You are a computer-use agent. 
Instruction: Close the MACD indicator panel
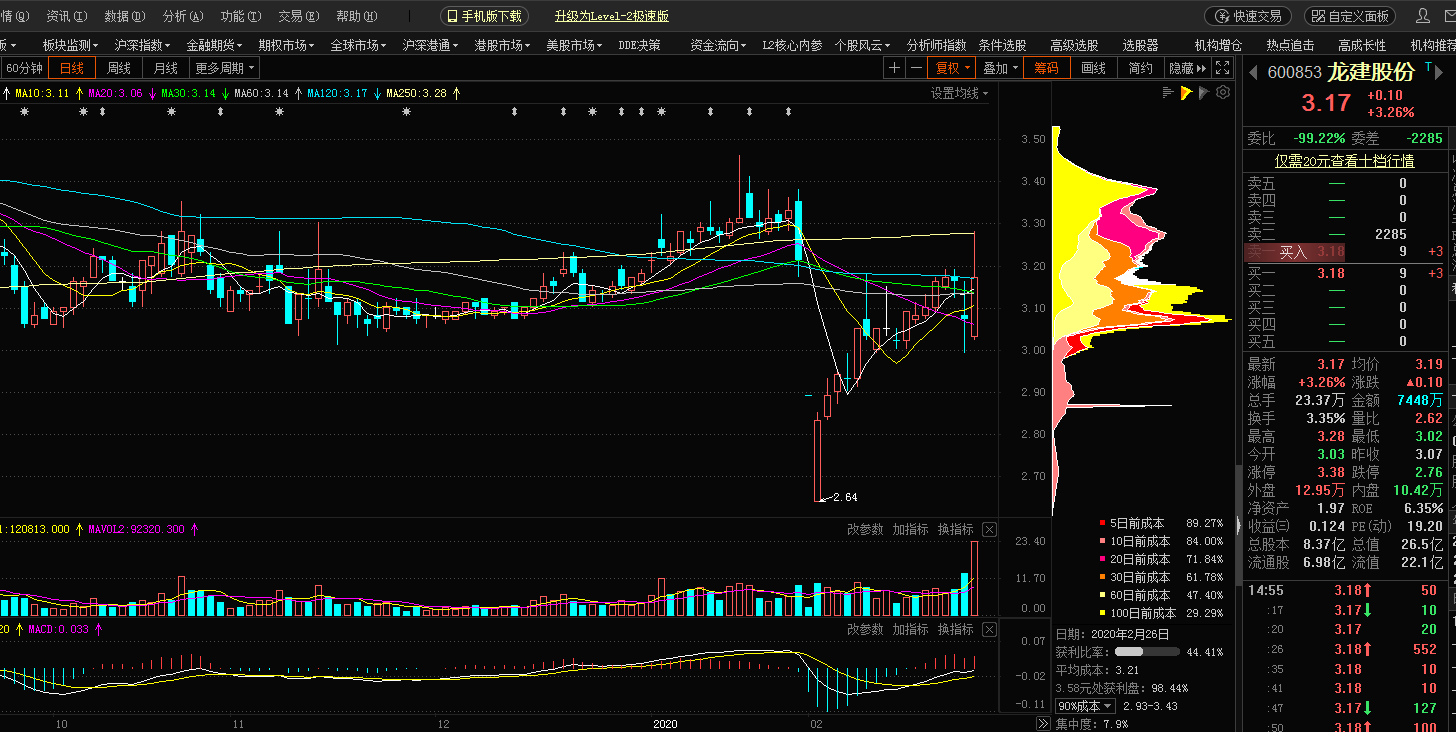[989, 629]
